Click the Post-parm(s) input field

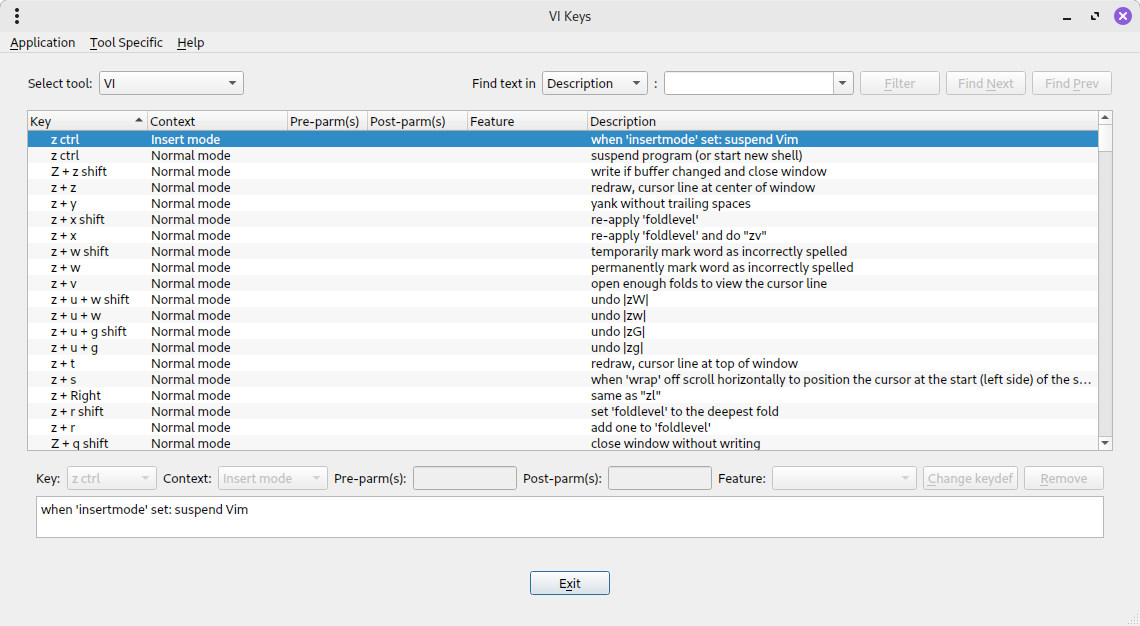659,478
